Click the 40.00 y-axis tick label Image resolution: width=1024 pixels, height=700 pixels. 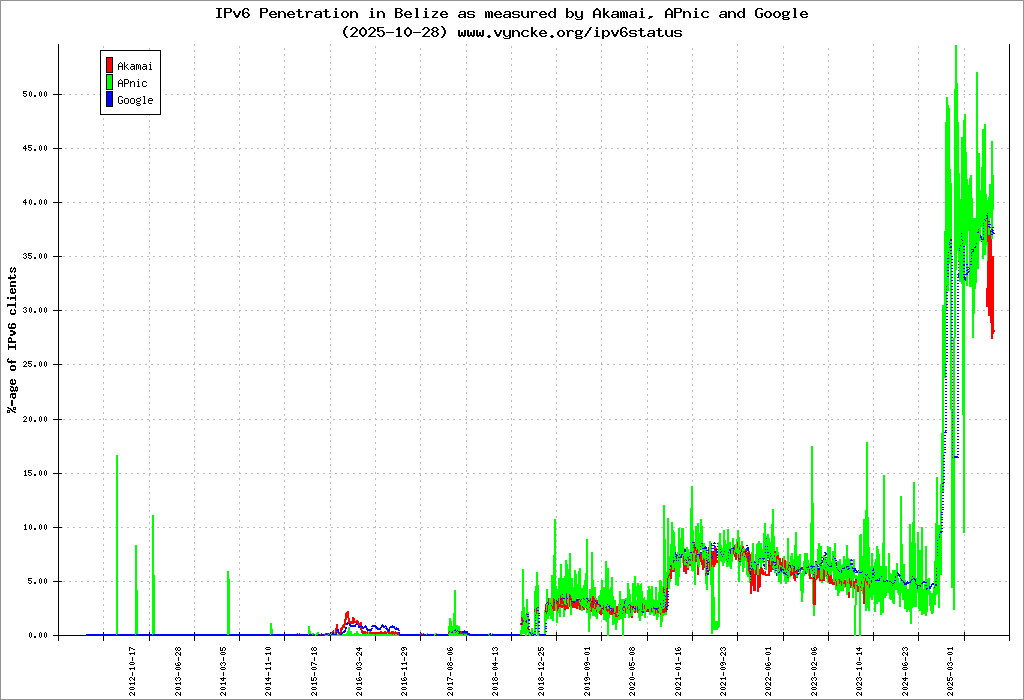click(x=35, y=202)
